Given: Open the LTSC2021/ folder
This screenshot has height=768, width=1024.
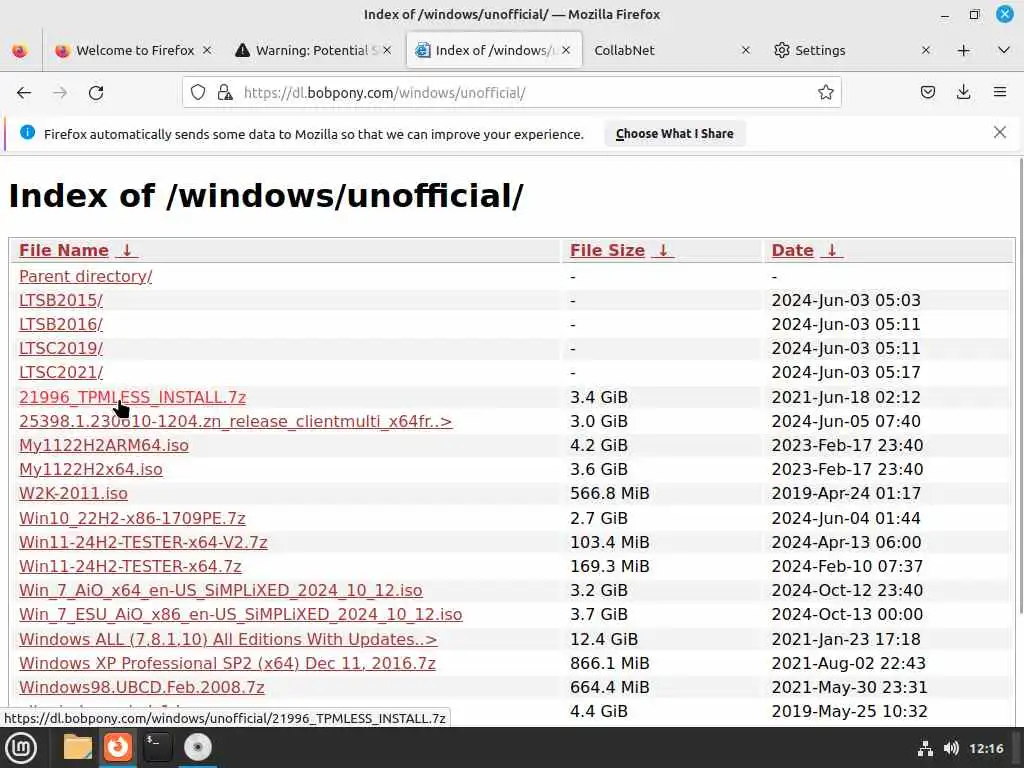Looking at the screenshot, I should point(61,372).
